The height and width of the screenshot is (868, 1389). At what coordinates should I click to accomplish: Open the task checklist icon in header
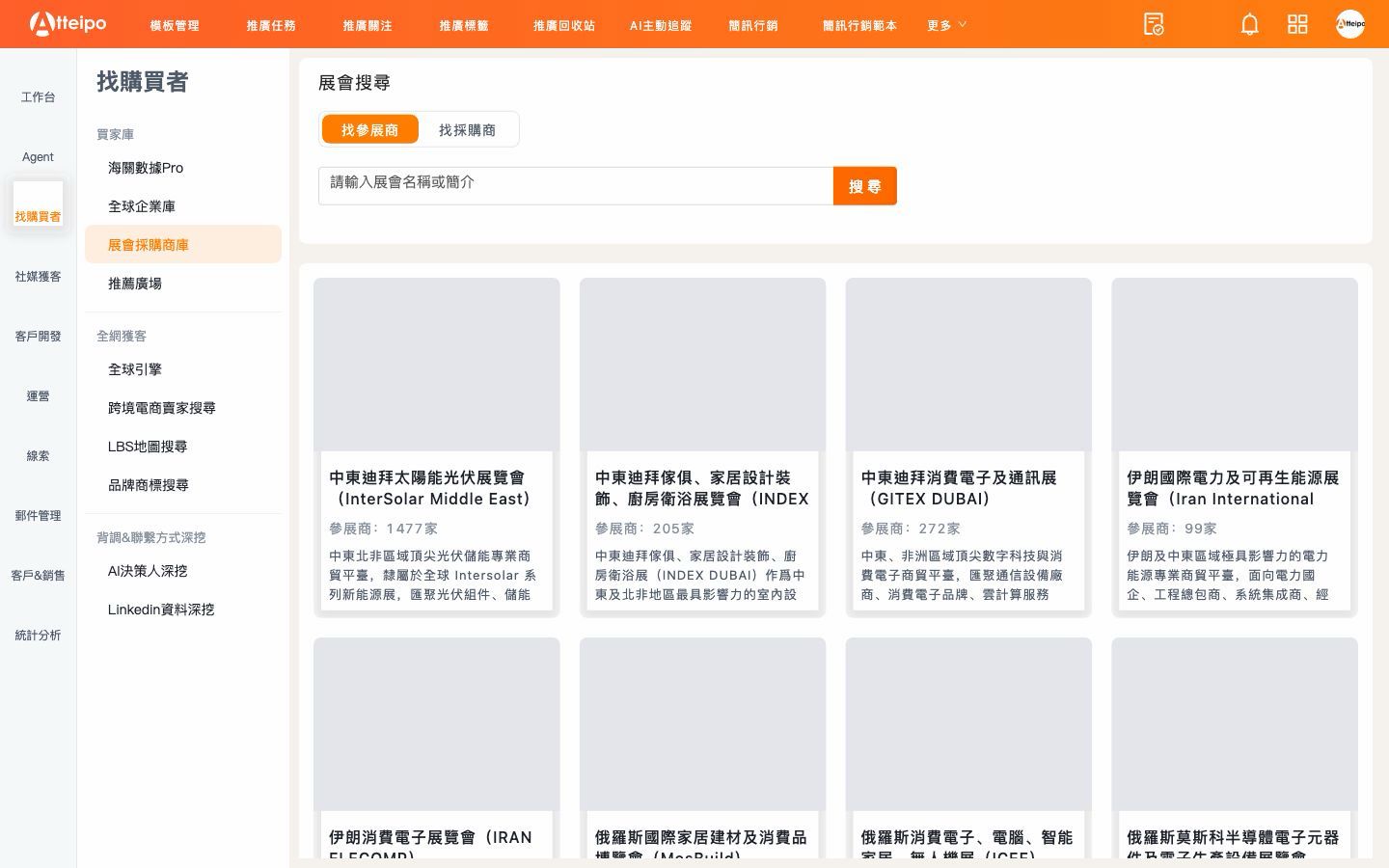tap(1154, 24)
